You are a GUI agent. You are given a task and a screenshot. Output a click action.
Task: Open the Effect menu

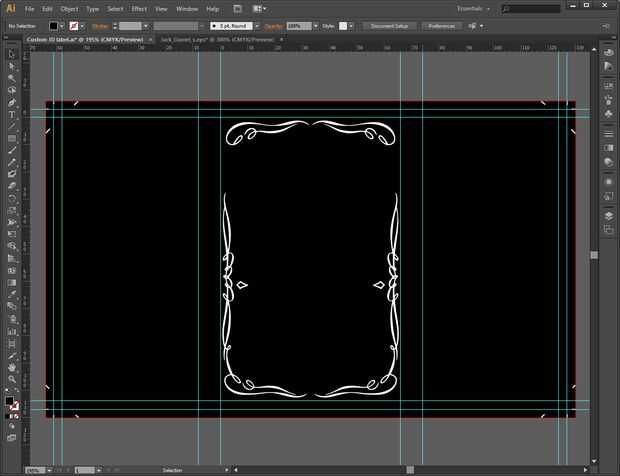(139, 8)
